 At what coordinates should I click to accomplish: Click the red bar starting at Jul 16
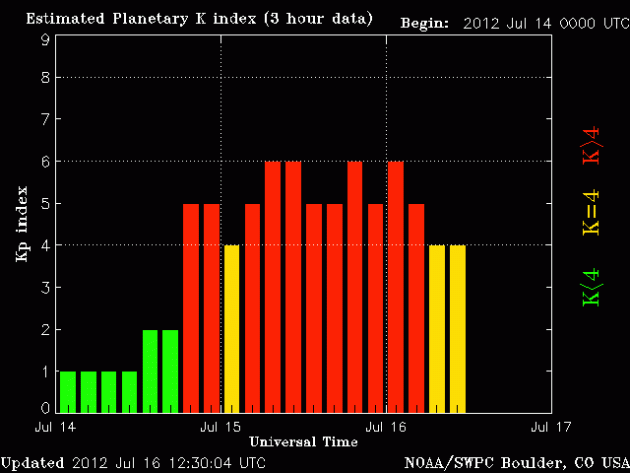[396, 286]
